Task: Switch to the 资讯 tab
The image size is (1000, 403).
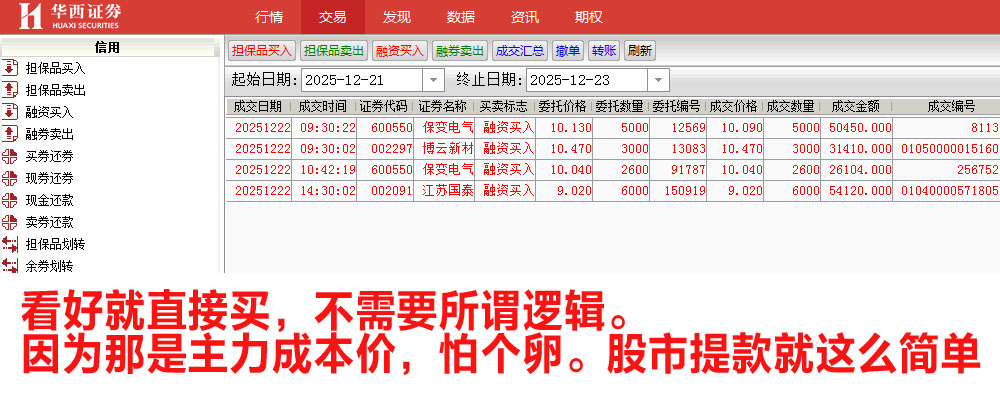Action: pyautogui.click(x=524, y=17)
